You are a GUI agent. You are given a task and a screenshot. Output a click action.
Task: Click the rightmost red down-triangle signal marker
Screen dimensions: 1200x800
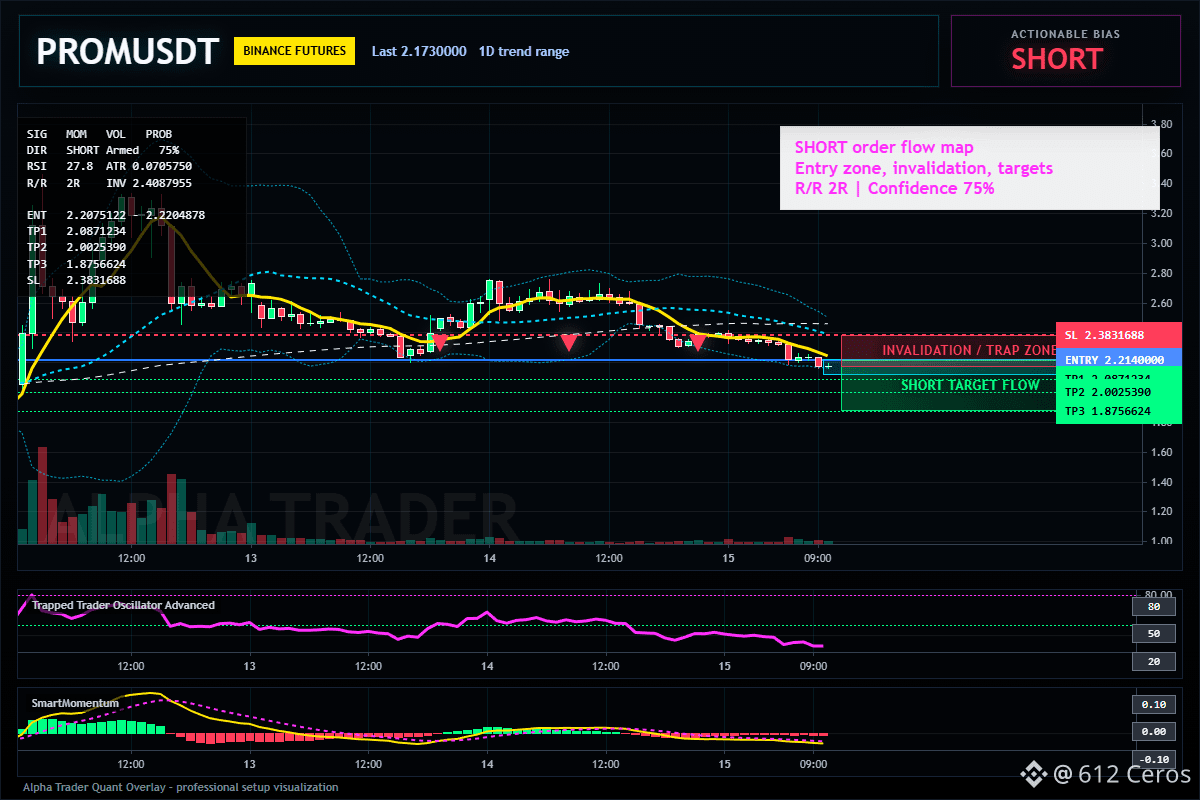(698, 342)
